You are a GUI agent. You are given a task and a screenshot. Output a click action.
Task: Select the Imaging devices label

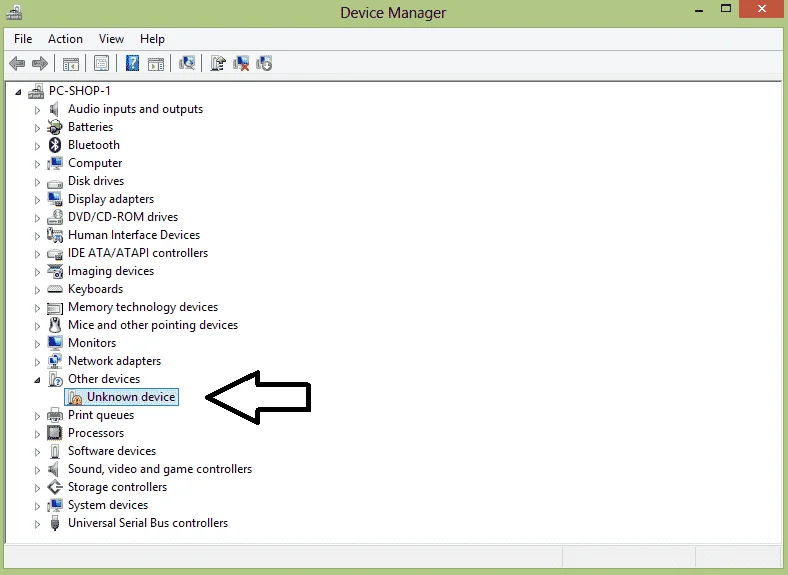[111, 271]
